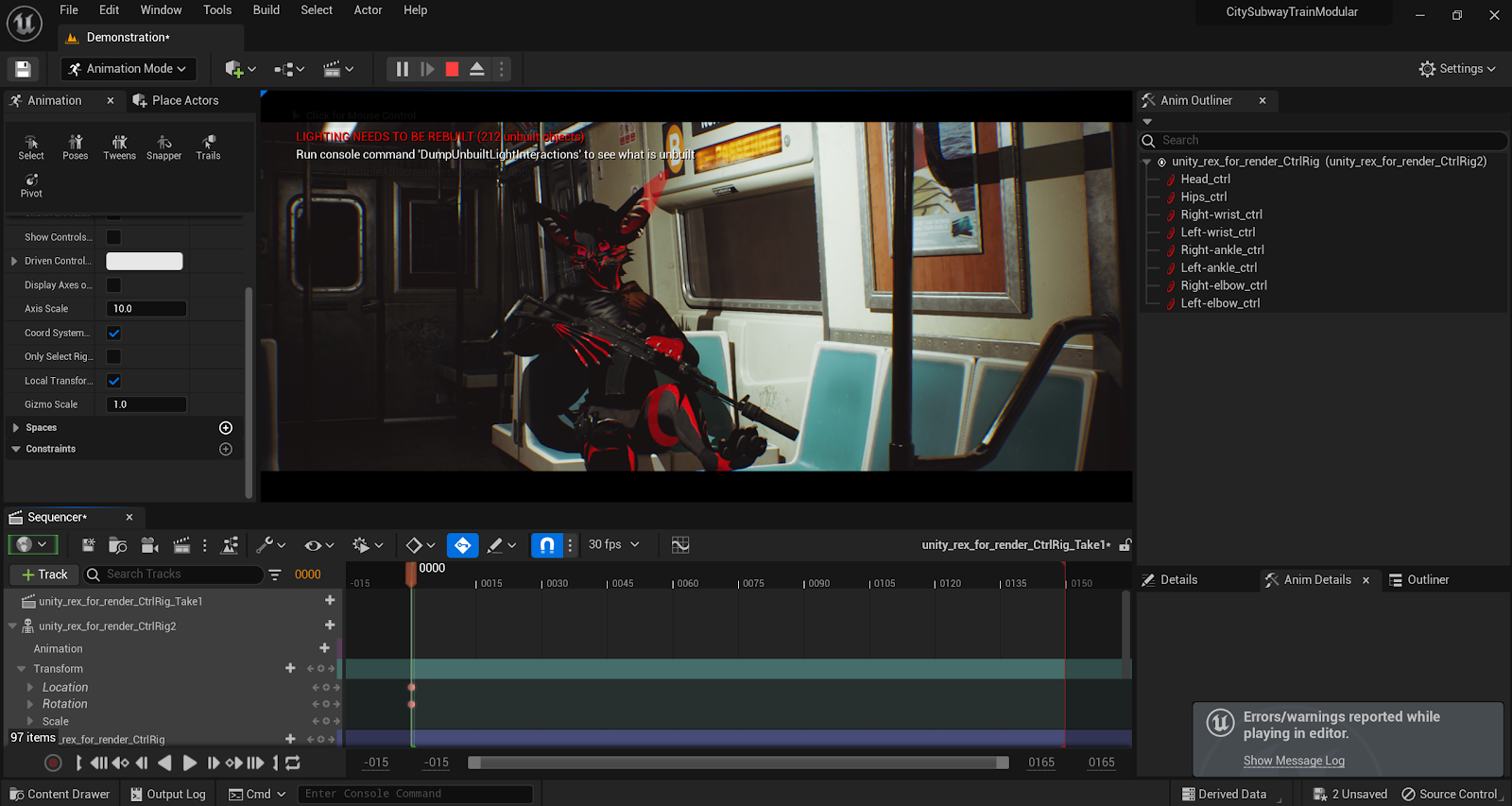Screen dimensions: 1512x806
Task: Open the Animation Mode dropdown
Action: click(129, 69)
